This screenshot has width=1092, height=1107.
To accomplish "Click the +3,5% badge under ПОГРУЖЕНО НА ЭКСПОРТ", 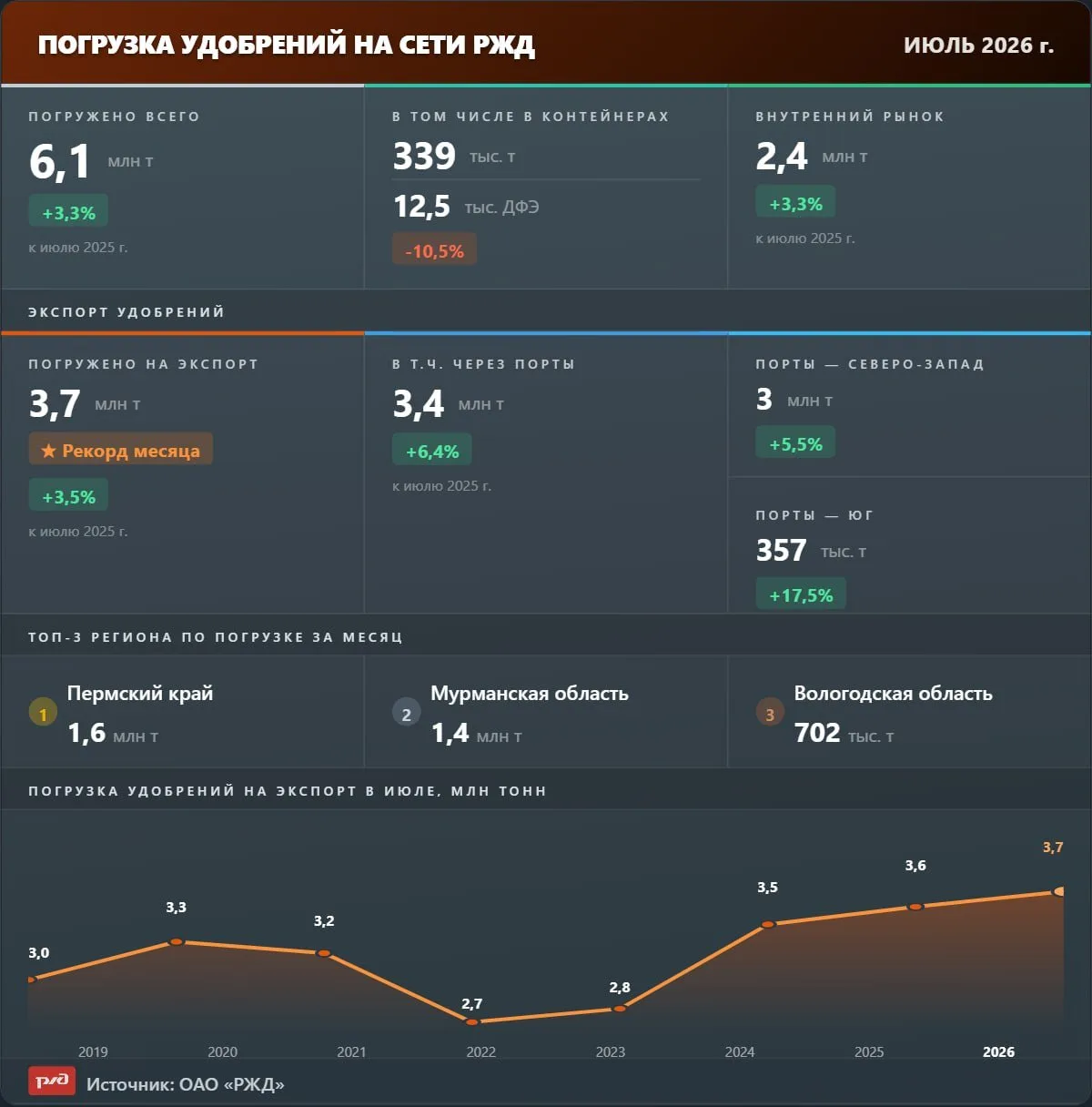I will coord(68,496).
